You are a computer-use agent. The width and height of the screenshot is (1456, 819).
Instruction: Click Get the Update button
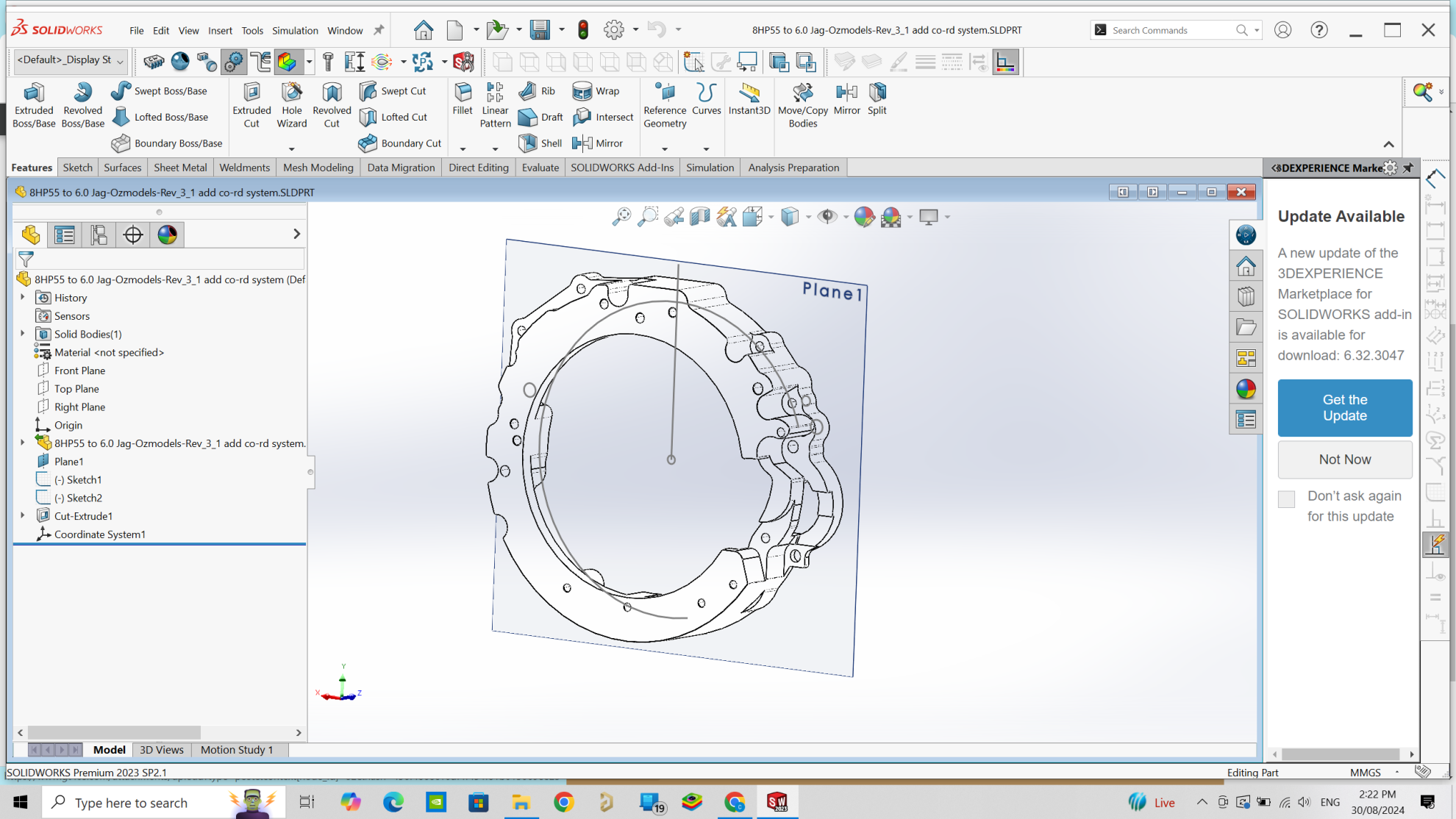coord(1344,408)
